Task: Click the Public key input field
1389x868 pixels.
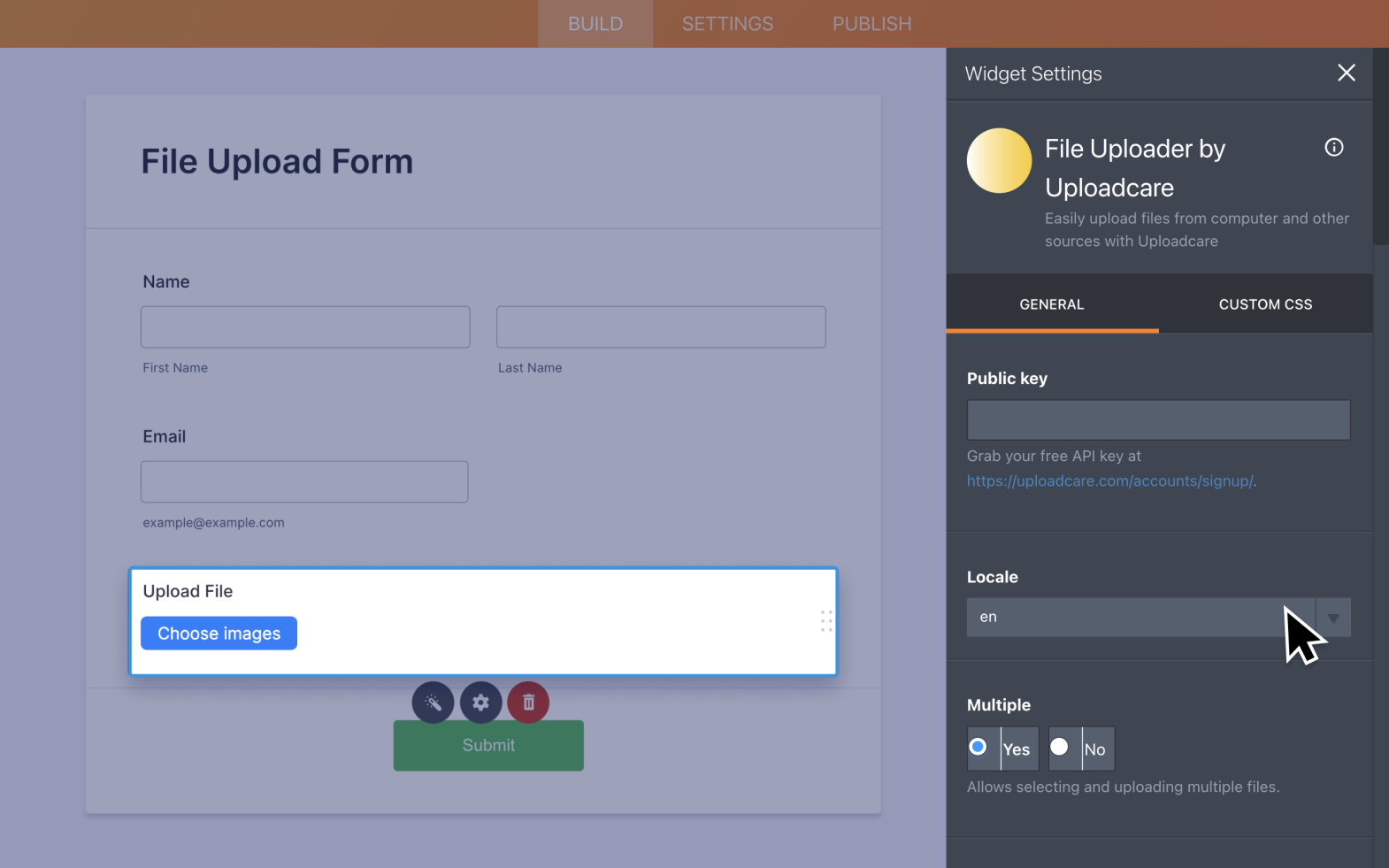Action: (x=1158, y=420)
